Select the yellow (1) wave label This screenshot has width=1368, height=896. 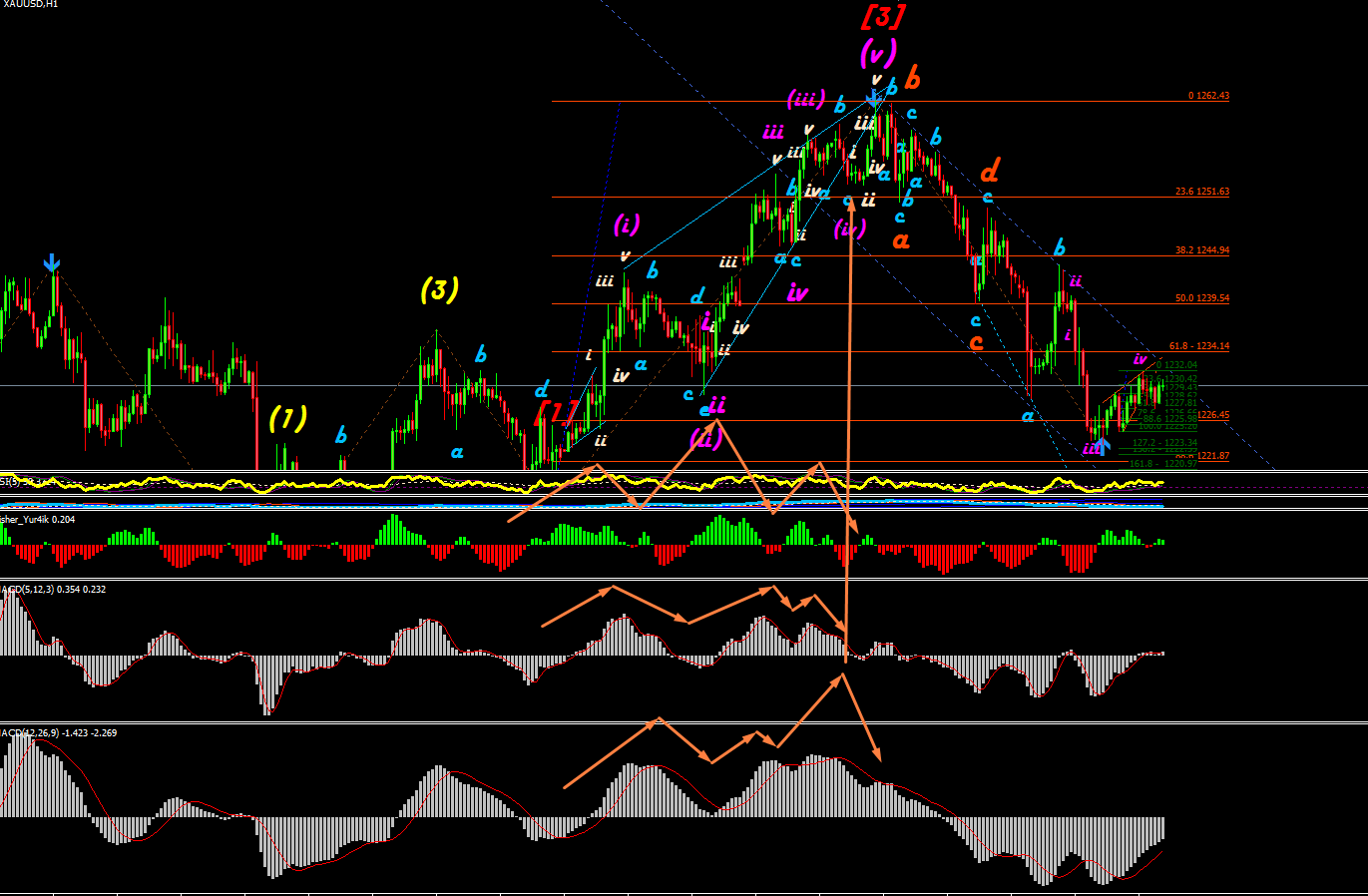pyautogui.click(x=287, y=418)
